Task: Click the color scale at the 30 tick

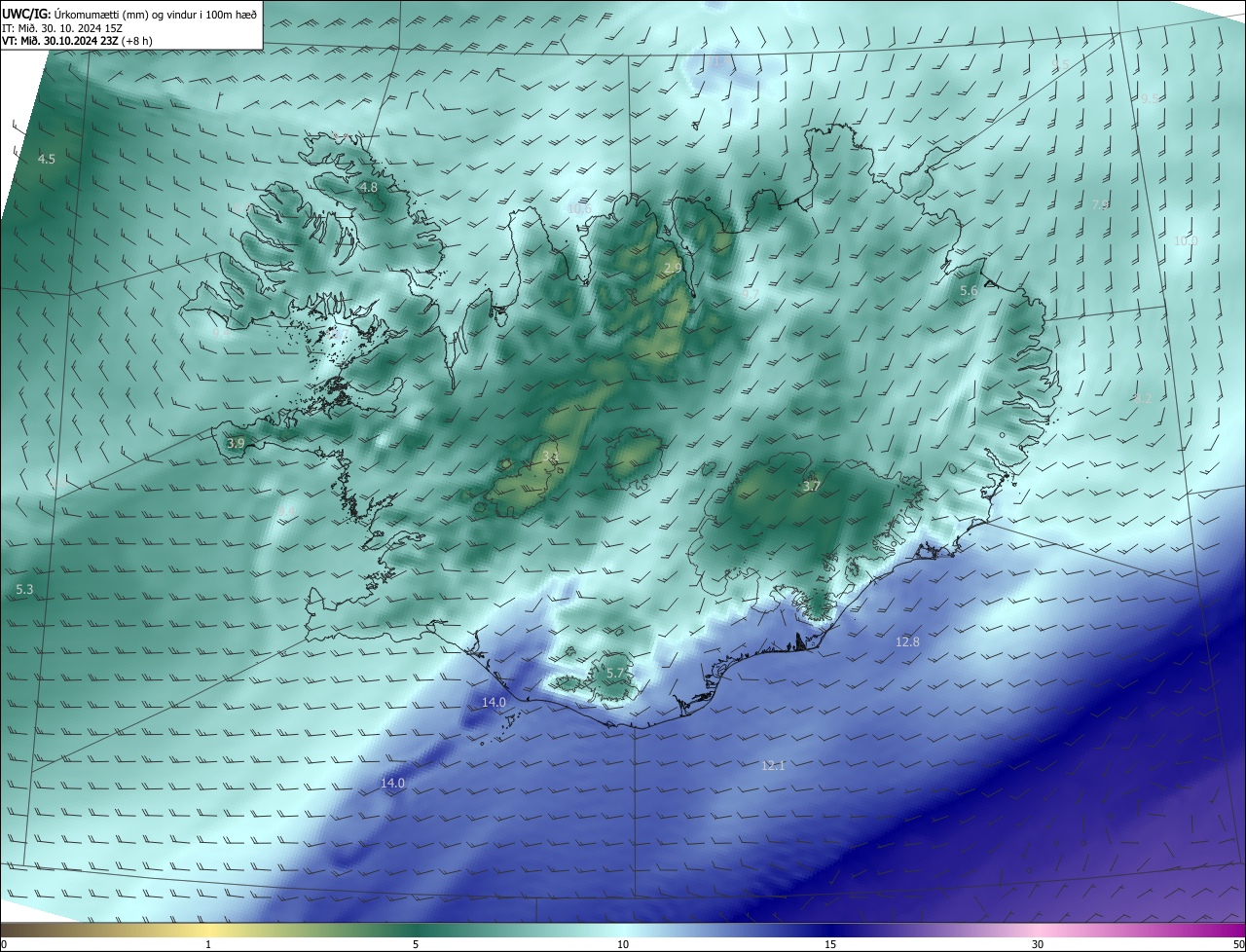Action: coord(1038,944)
